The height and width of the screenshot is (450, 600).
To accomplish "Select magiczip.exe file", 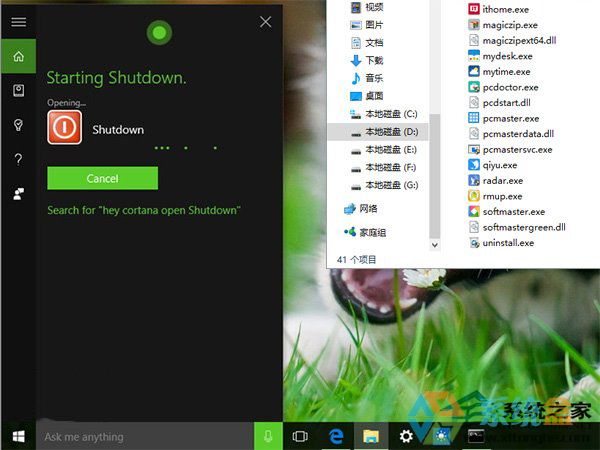I will click(503, 25).
